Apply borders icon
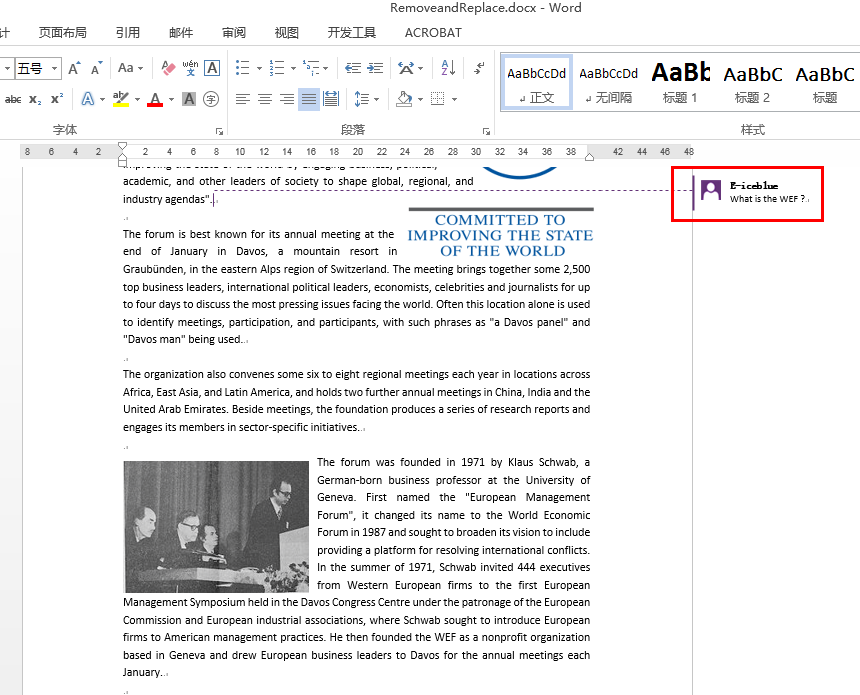The image size is (860, 695). [438, 99]
